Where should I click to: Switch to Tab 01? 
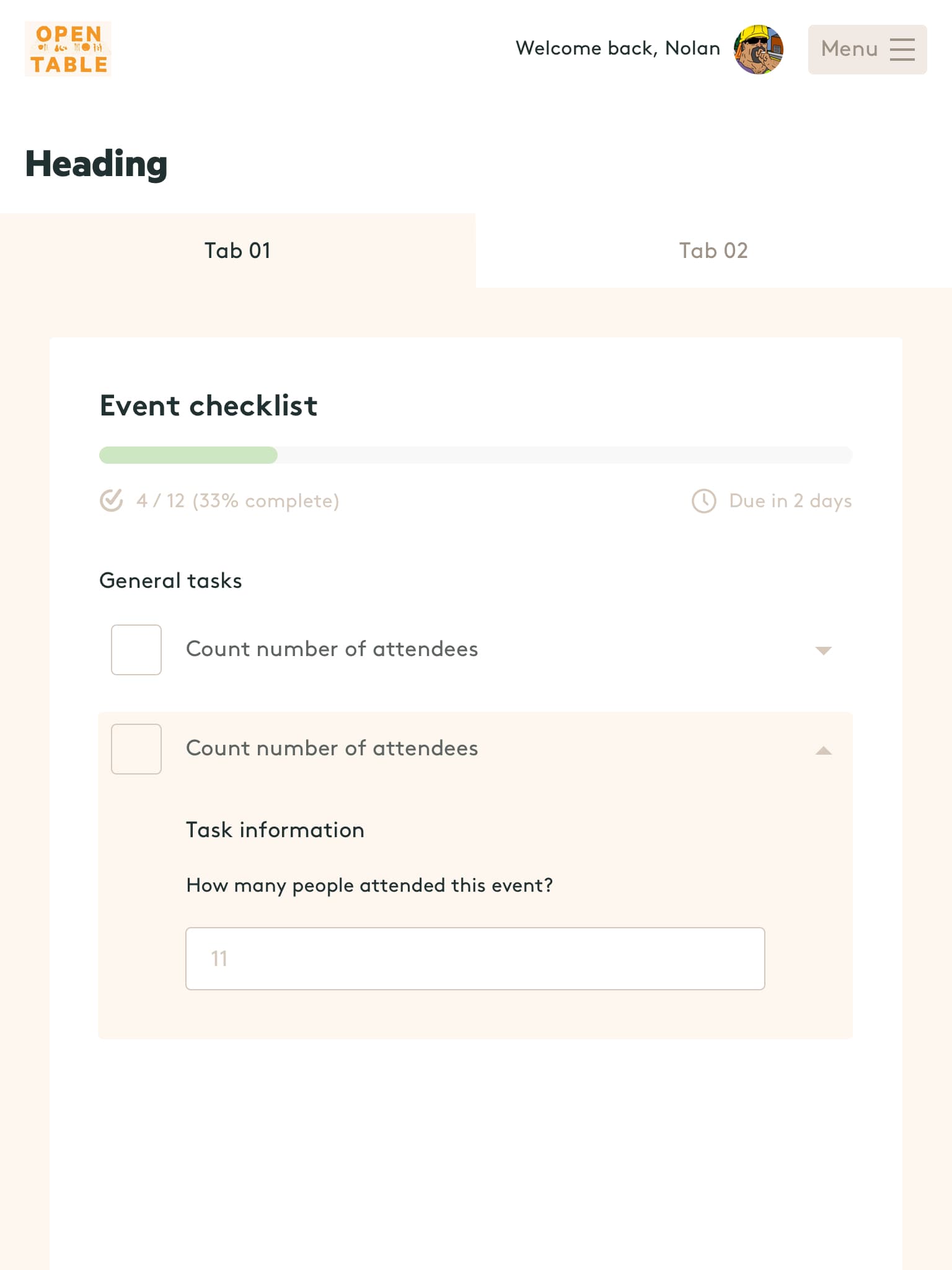(237, 251)
